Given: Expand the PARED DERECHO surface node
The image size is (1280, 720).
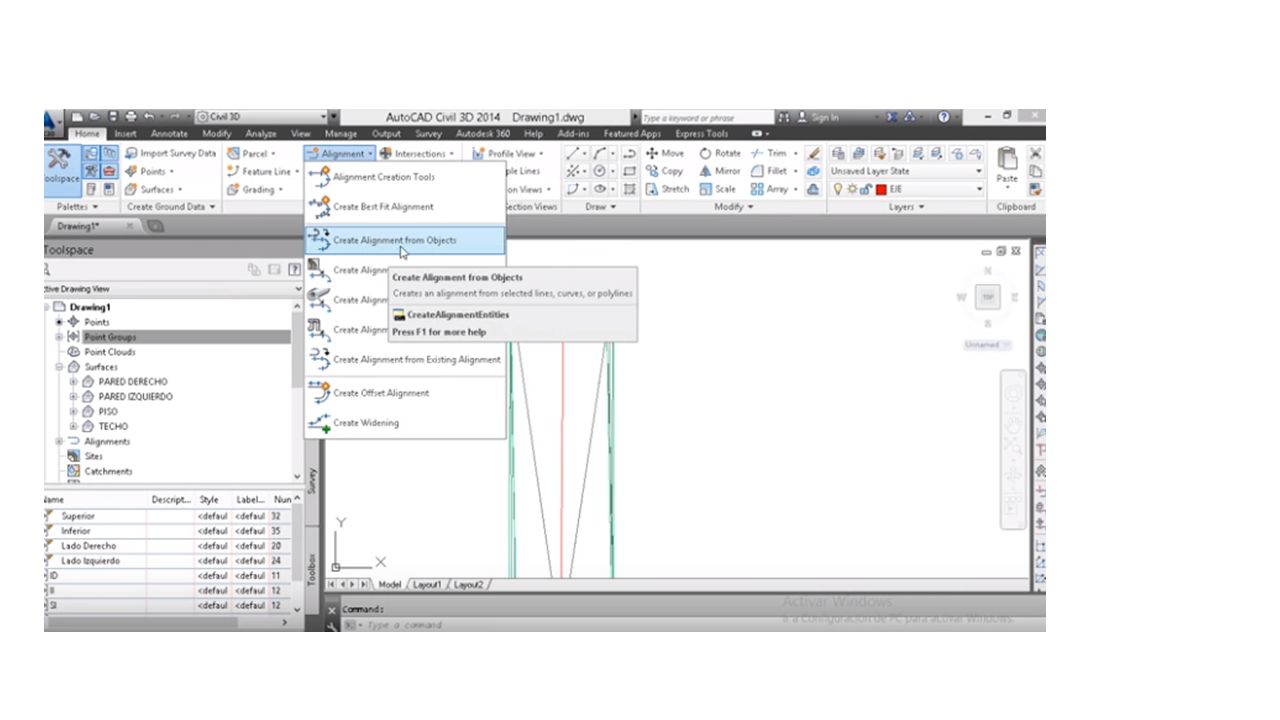Looking at the screenshot, I should 73,382.
